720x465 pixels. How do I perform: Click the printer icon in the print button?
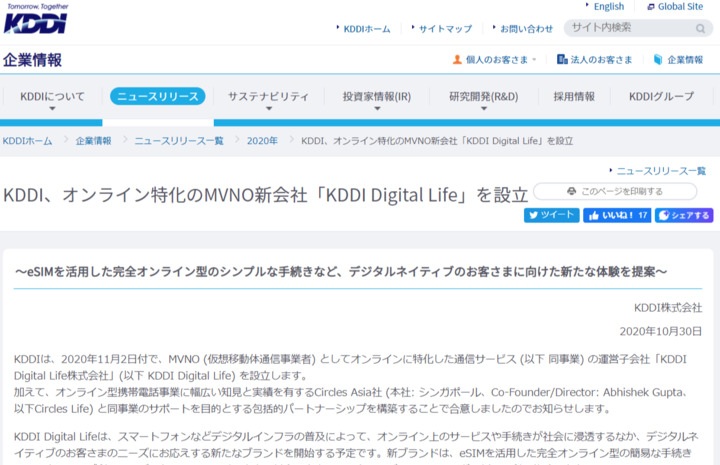point(571,191)
